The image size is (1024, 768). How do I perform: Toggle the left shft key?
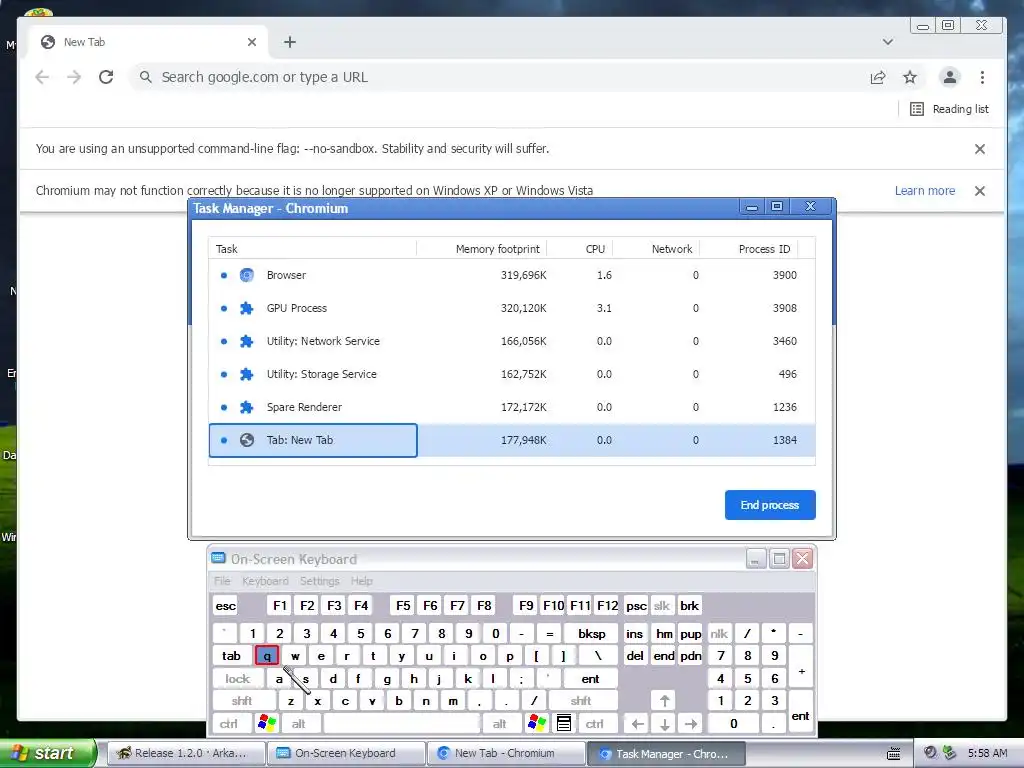(242, 701)
